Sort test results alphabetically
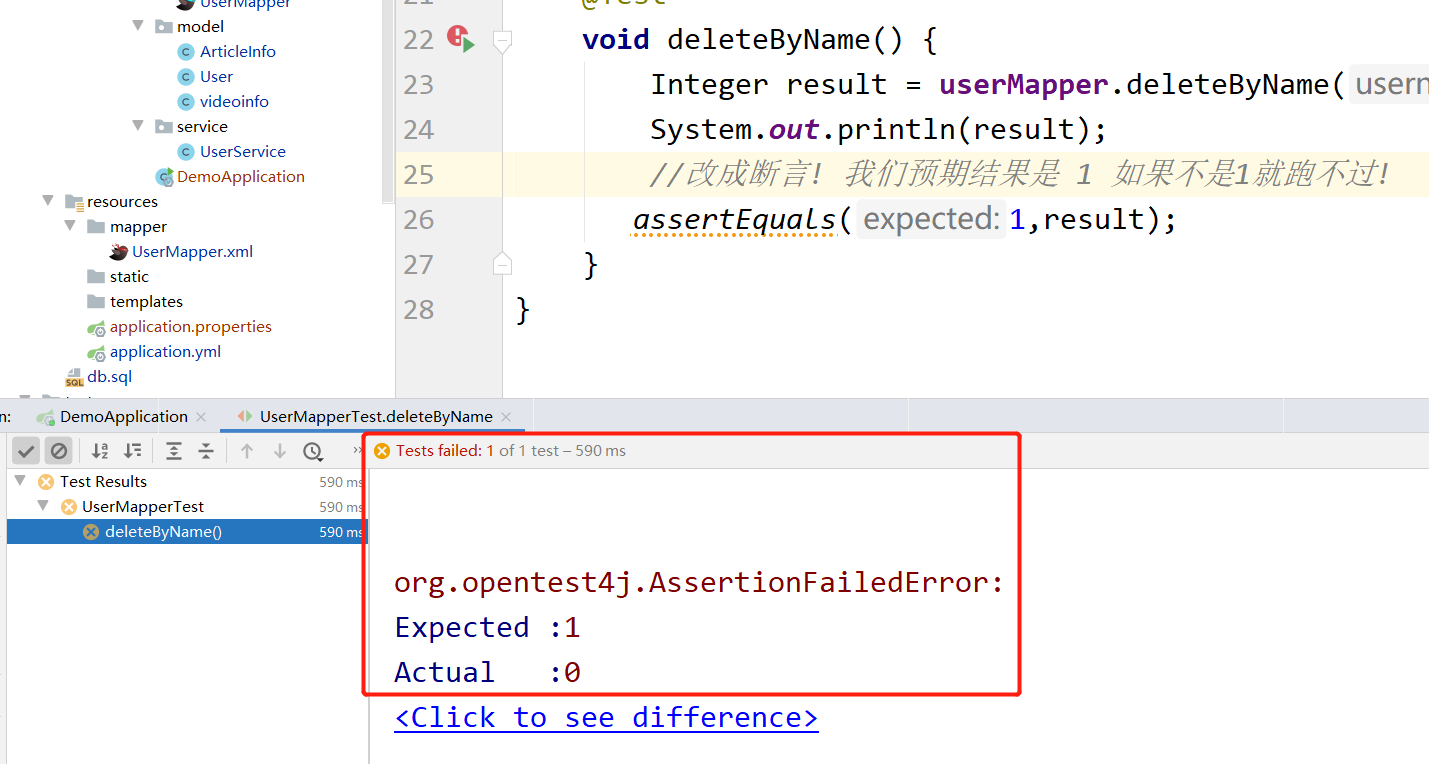This screenshot has width=1429, height=764. [100, 451]
